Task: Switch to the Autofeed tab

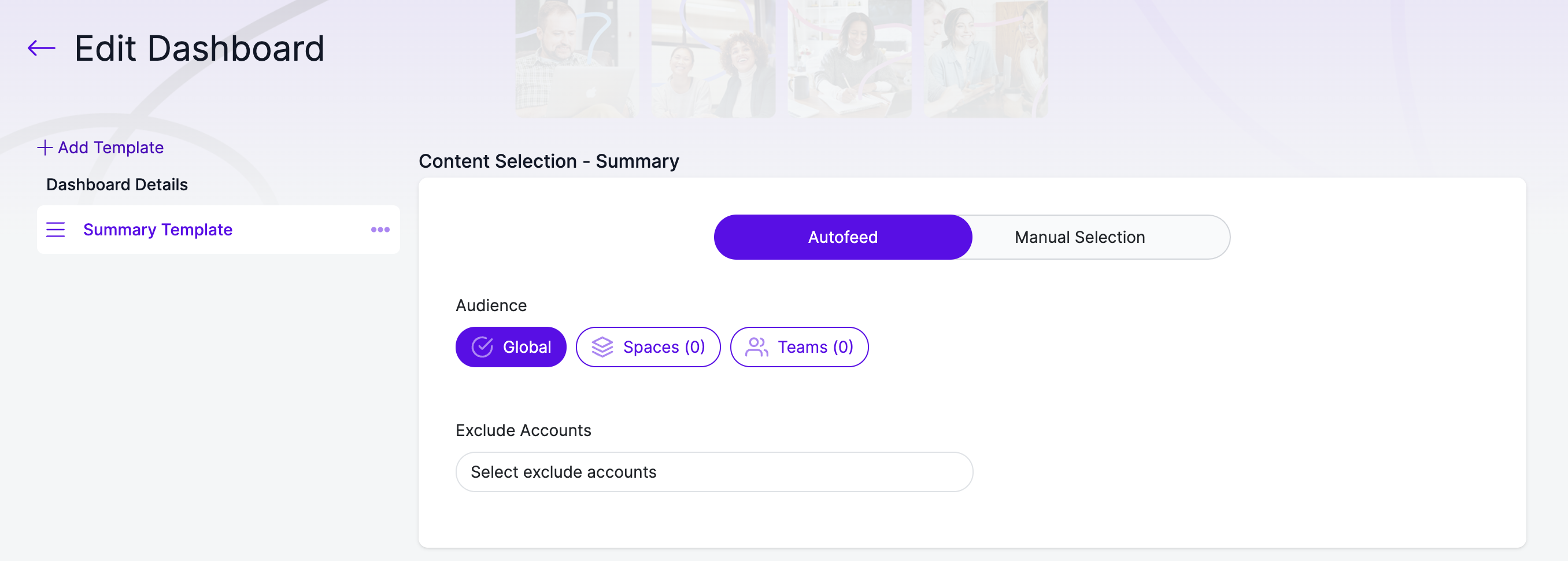Action: (842, 237)
